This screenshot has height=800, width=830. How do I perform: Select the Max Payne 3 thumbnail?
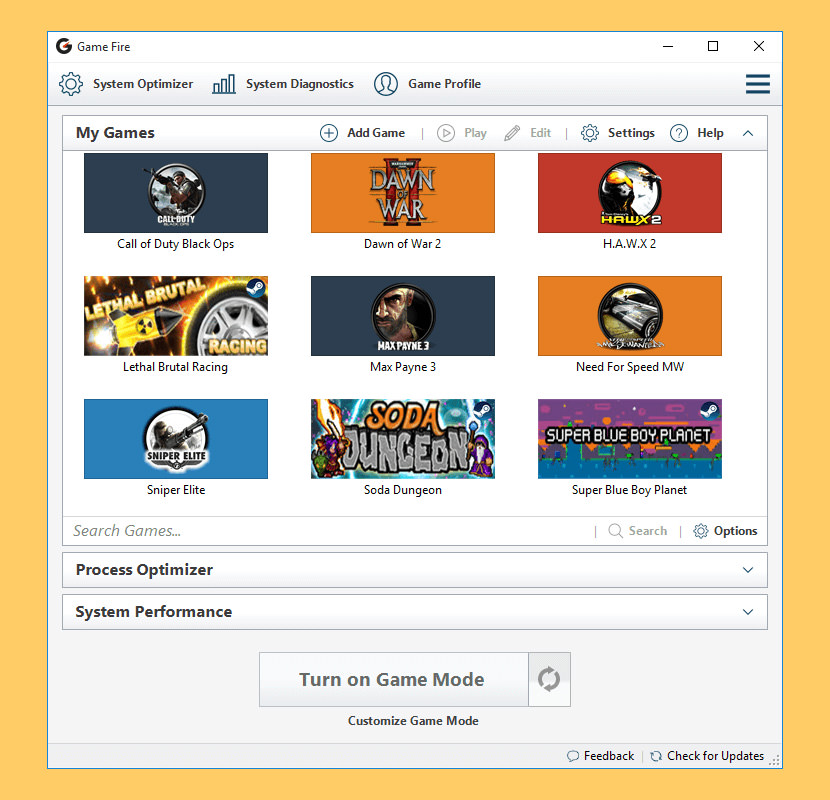pos(403,316)
